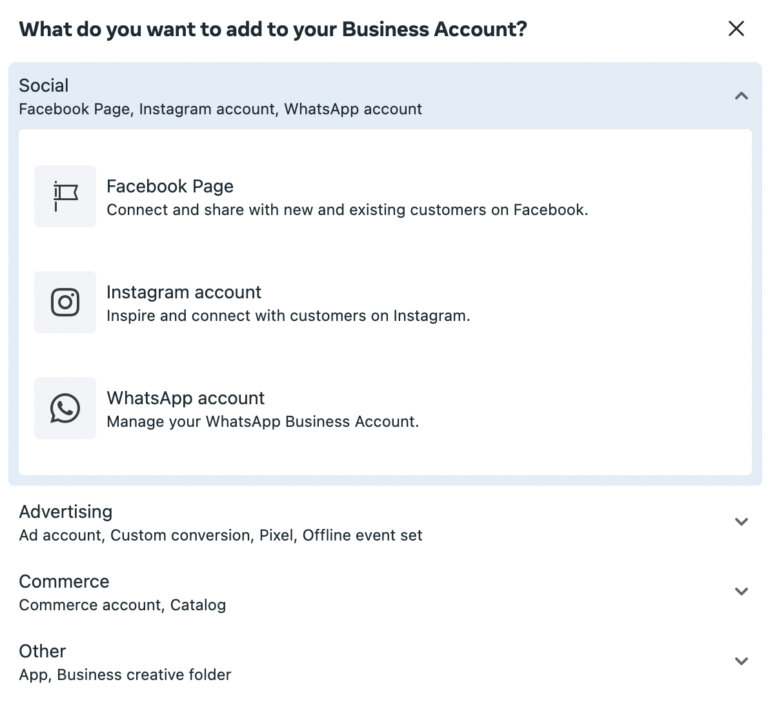
Task: Open the Commerce category heading
Action: 64,581
